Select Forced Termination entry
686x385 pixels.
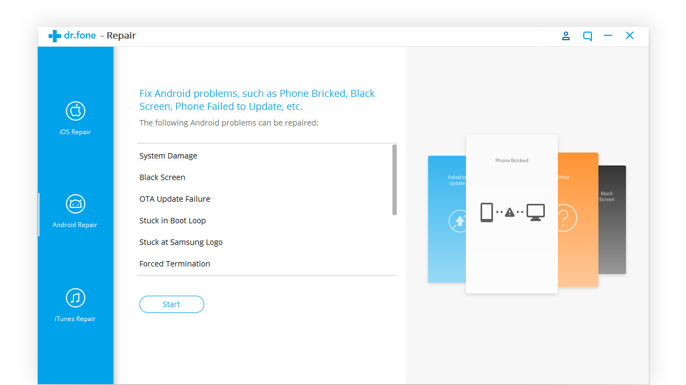[x=175, y=264]
